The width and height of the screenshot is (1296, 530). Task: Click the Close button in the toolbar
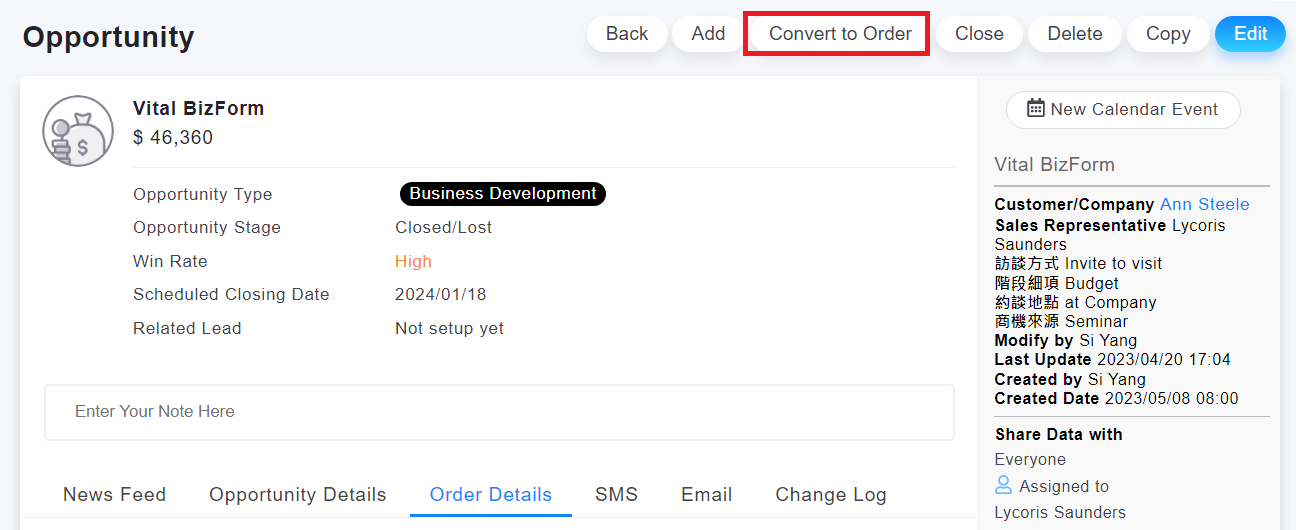(979, 34)
